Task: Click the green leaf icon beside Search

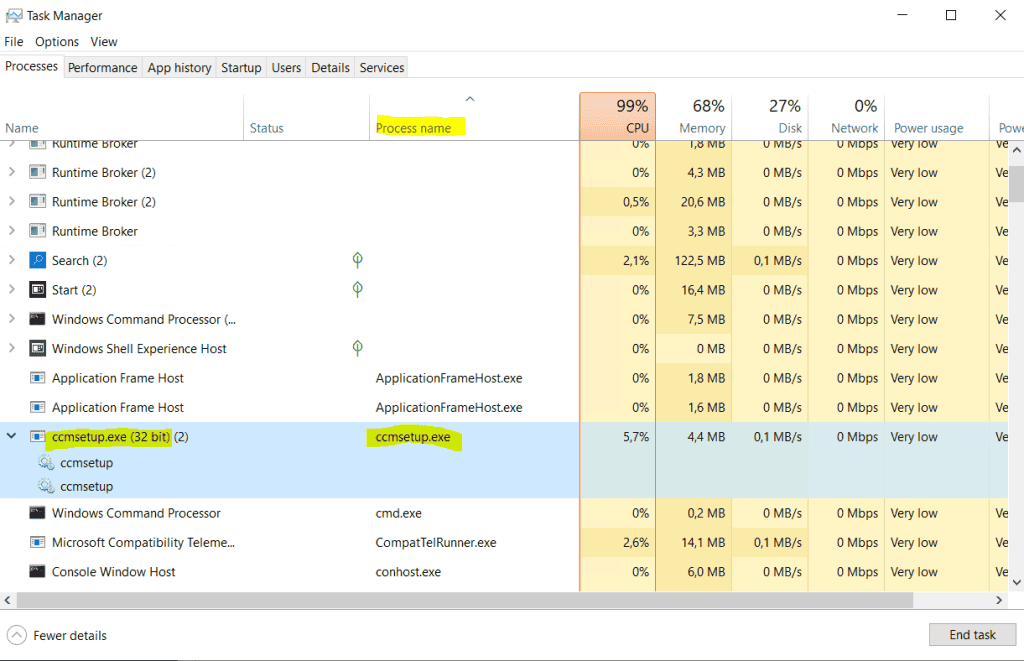Action: pyautogui.click(x=357, y=259)
